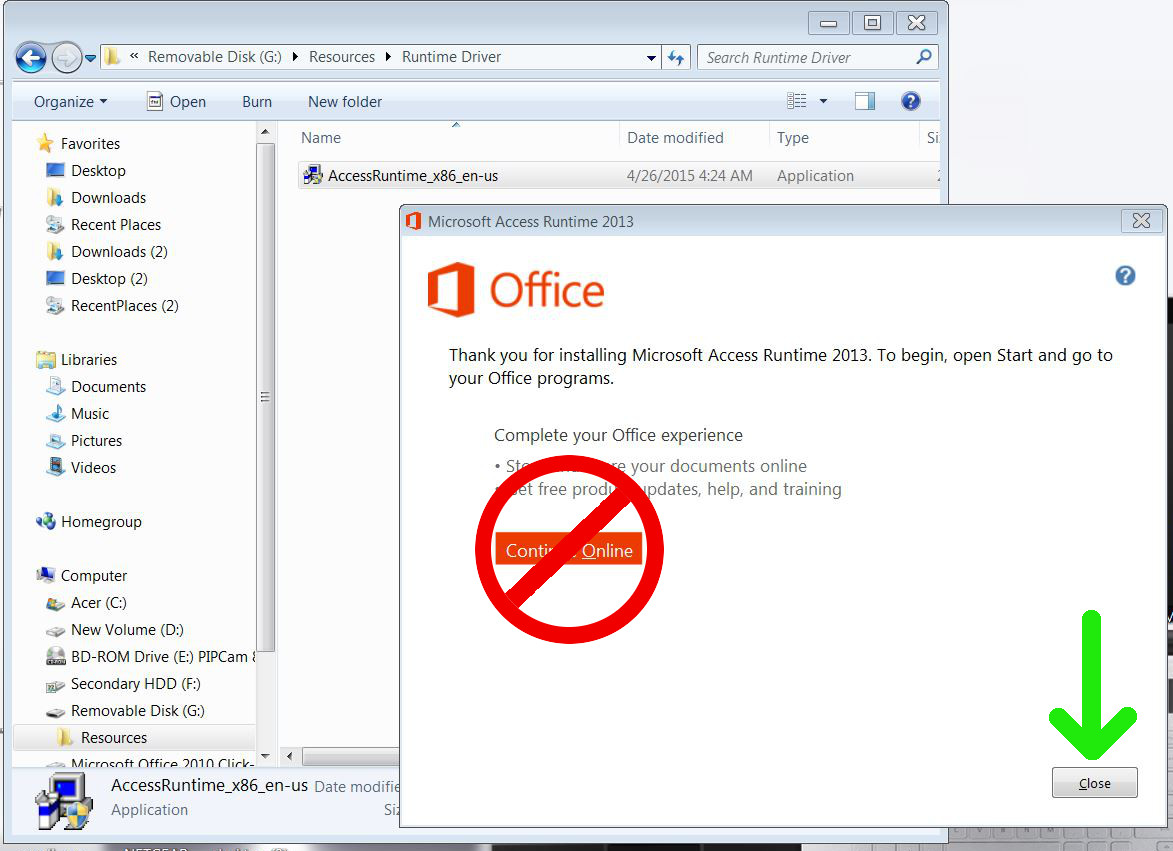The image size is (1173, 851).
Task: Click the navigation pane scroll down arrow
Action: coord(265,758)
